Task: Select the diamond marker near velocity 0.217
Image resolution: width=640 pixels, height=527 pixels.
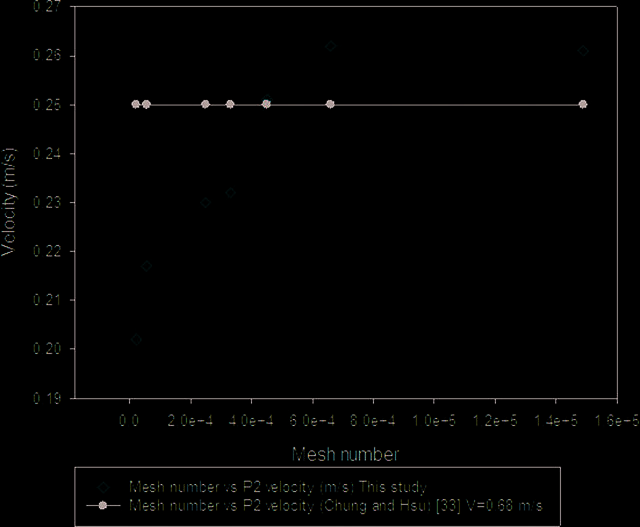Action: point(147,267)
